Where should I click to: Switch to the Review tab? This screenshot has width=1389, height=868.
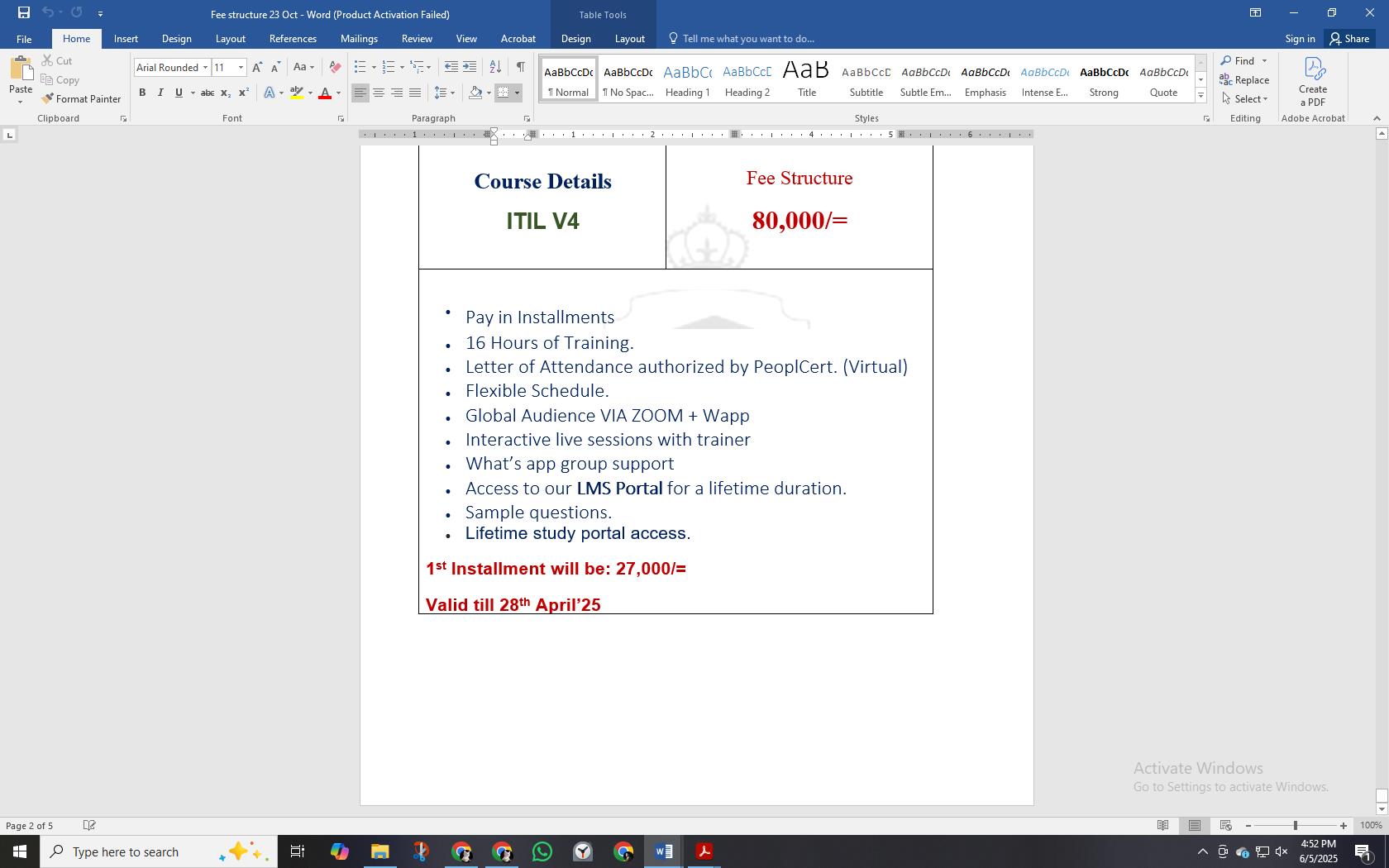pyautogui.click(x=417, y=39)
